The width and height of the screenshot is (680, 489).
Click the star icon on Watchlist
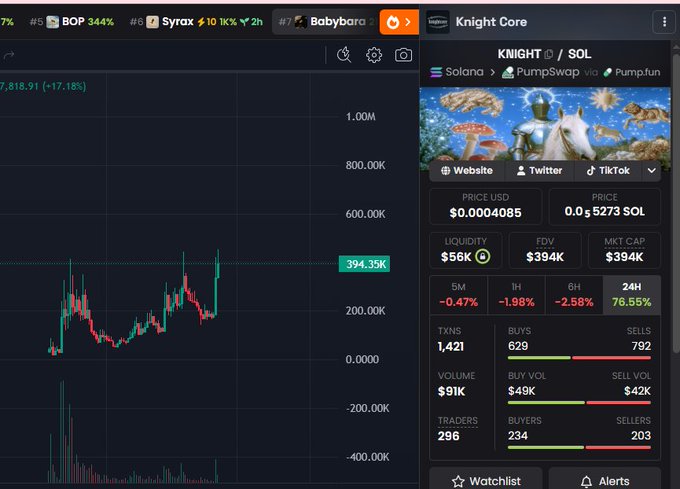tap(458, 481)
